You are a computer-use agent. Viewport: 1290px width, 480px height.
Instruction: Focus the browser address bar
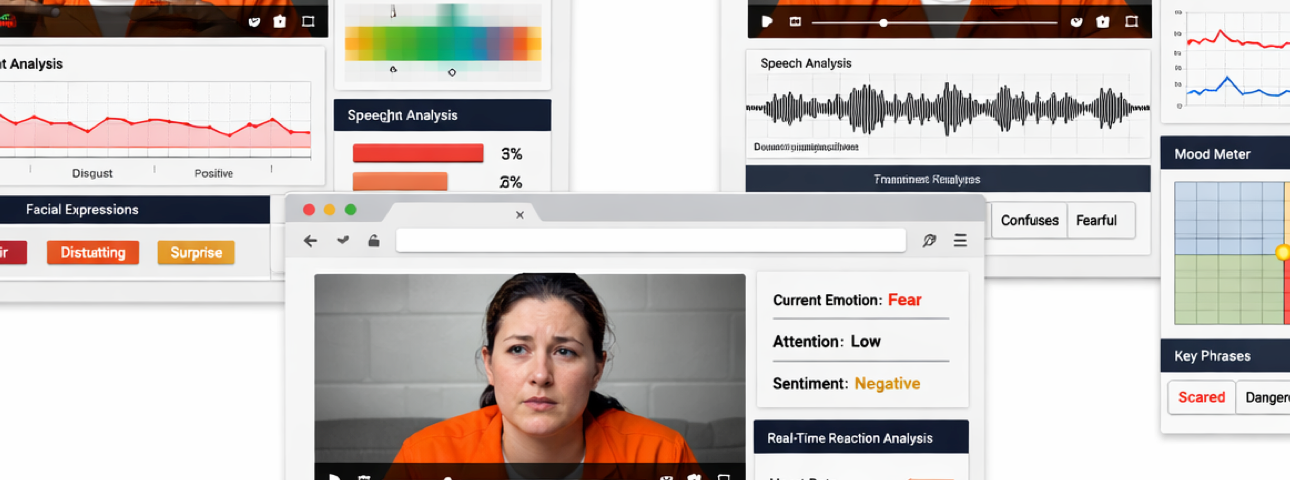click(x=651, y=240)
